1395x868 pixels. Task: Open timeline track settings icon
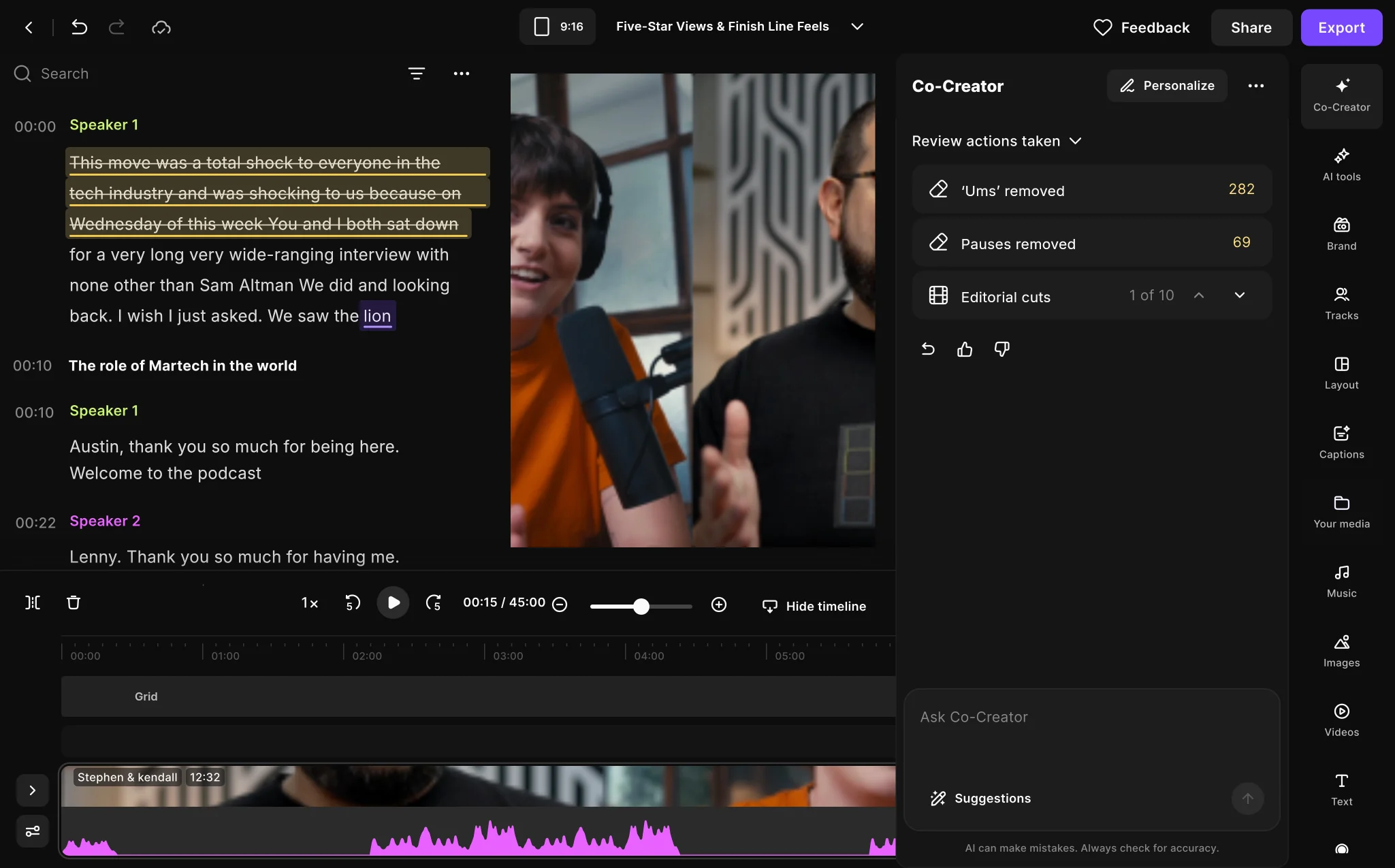33,831
